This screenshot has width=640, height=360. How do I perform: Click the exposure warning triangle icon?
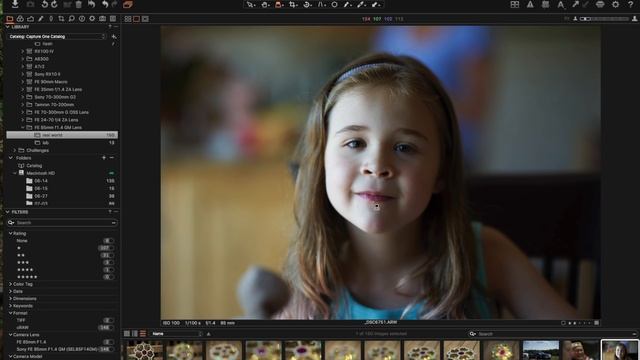530,4
